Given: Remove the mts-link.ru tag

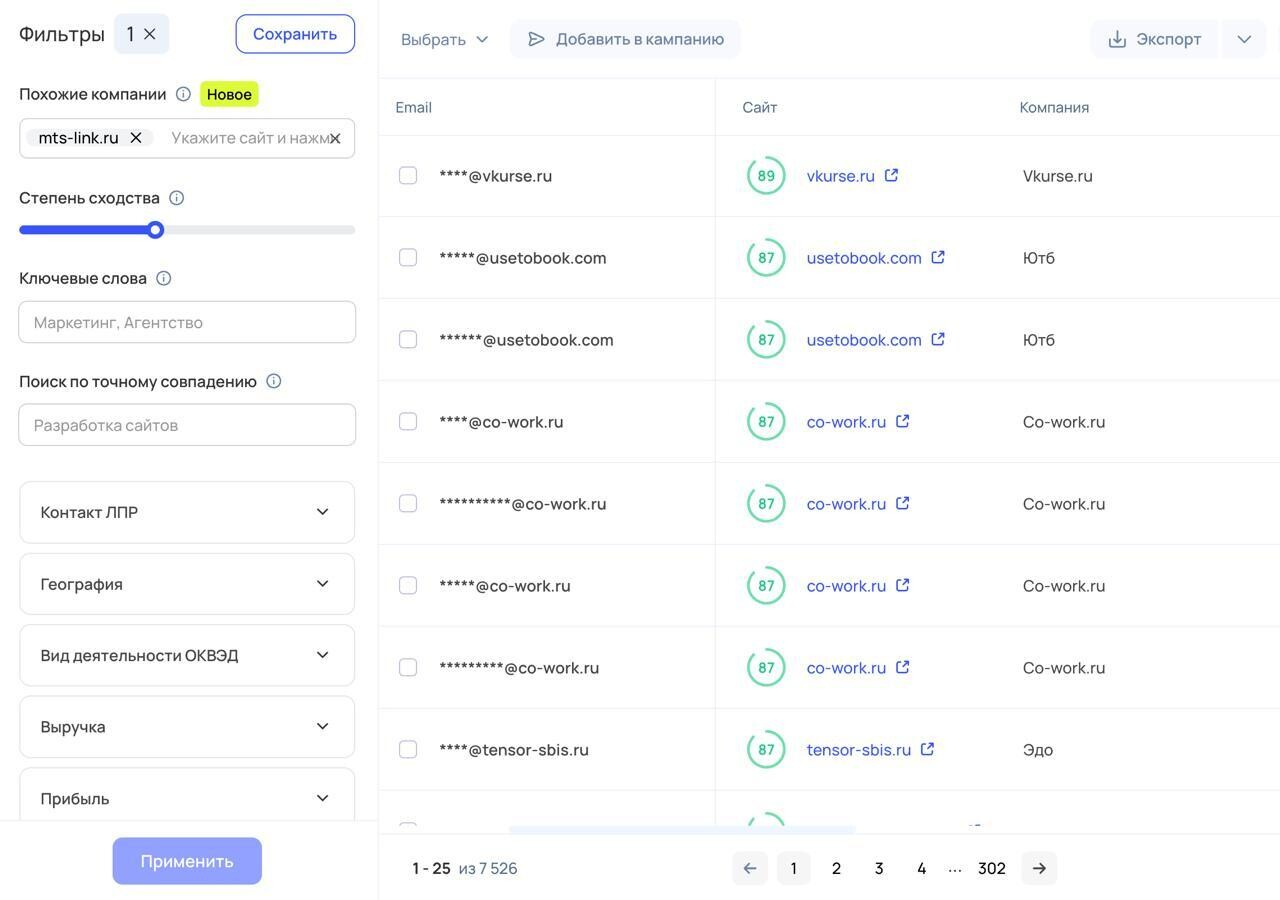Looking at the screenshot, I should [x=136, y=138].
